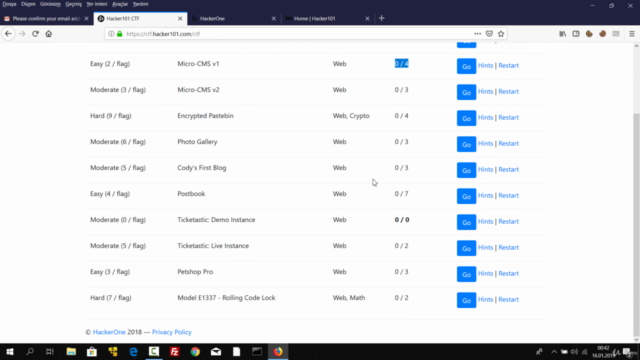Open Hints for Postbook

pos(485,196)
